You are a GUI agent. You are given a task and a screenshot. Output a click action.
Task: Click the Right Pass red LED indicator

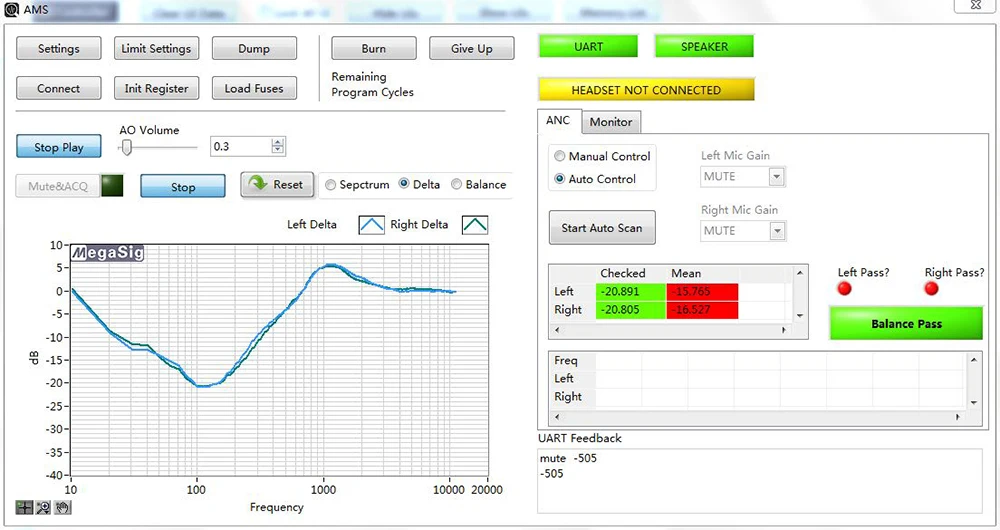point(931,289)
